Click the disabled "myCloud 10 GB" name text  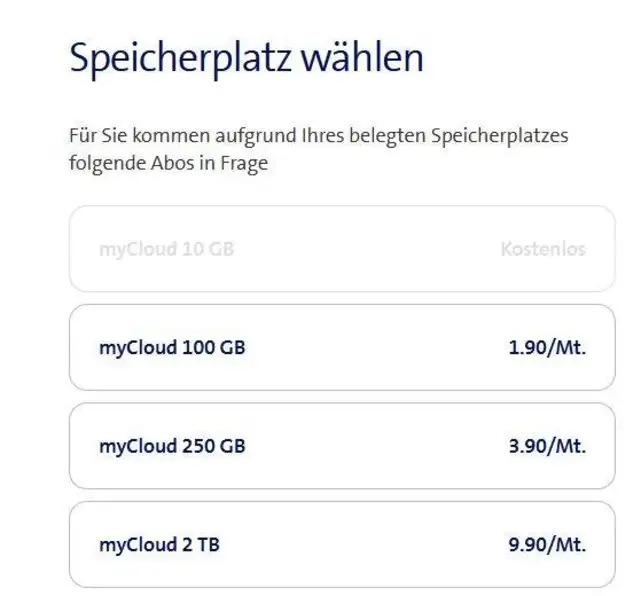(166, 249)
